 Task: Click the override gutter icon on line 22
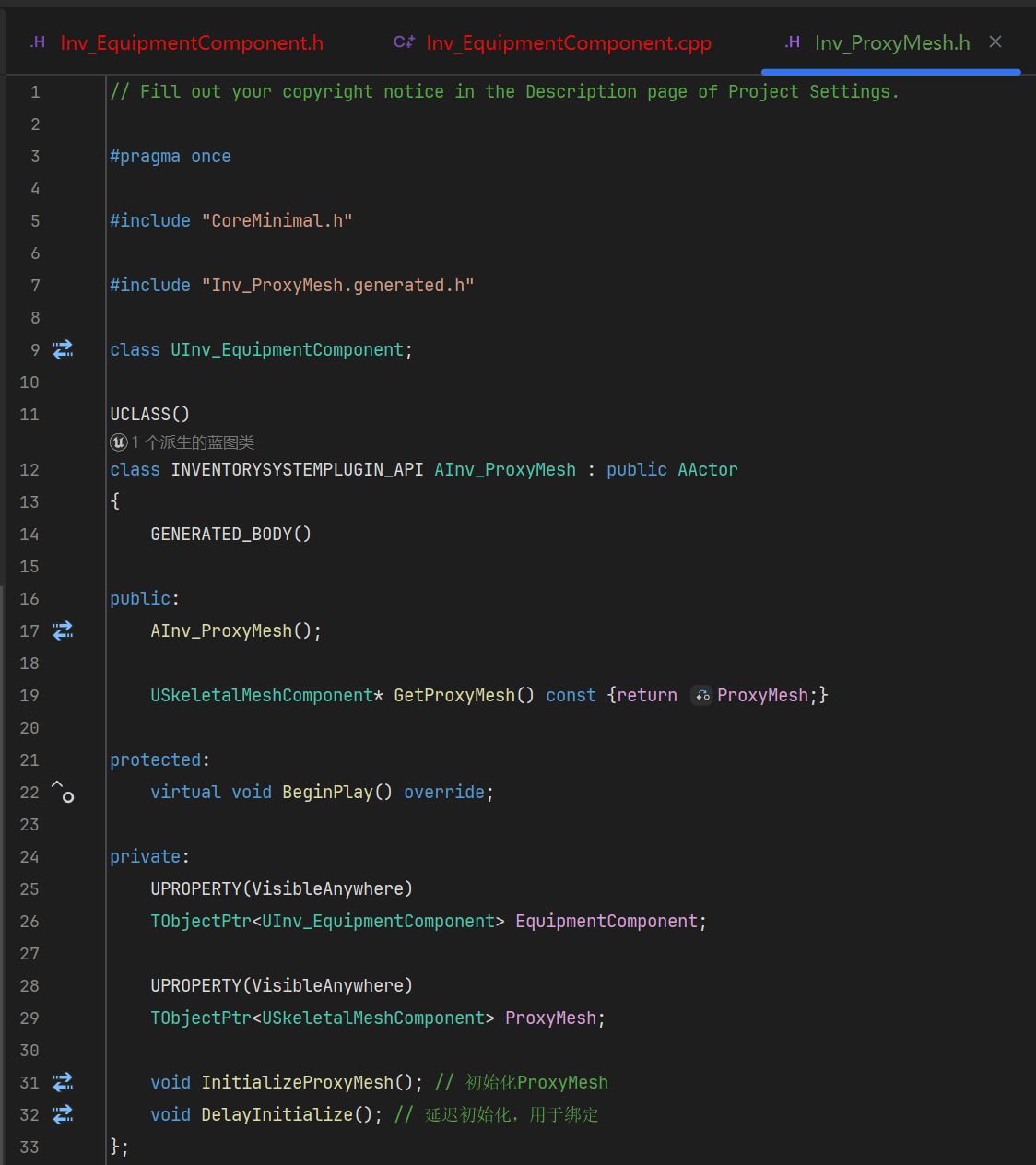point(63,791)
